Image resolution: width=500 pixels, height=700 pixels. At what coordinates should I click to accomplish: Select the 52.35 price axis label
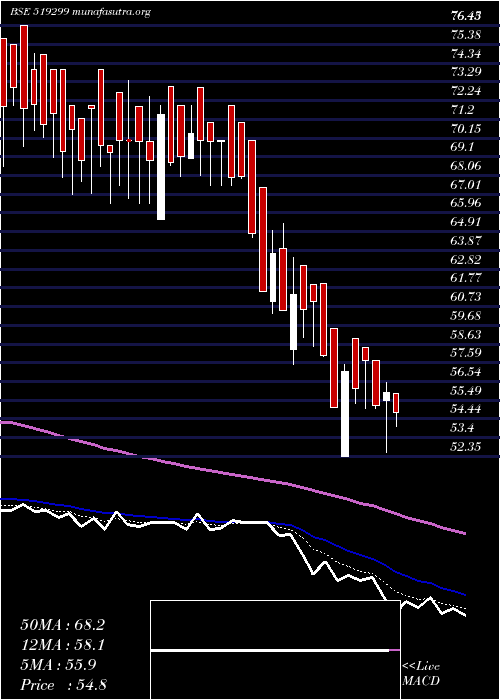click(467, 446)
